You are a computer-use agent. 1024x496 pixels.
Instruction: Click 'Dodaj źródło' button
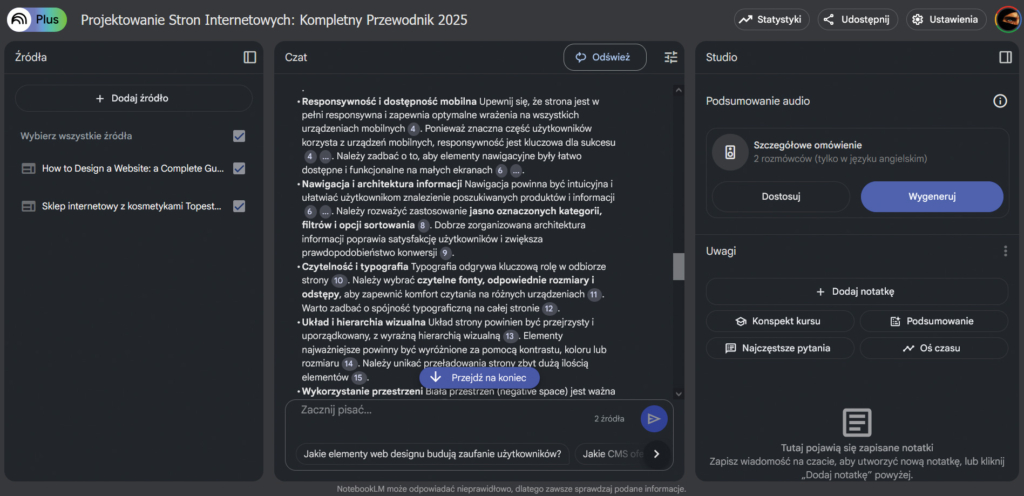tap(133, 98)
